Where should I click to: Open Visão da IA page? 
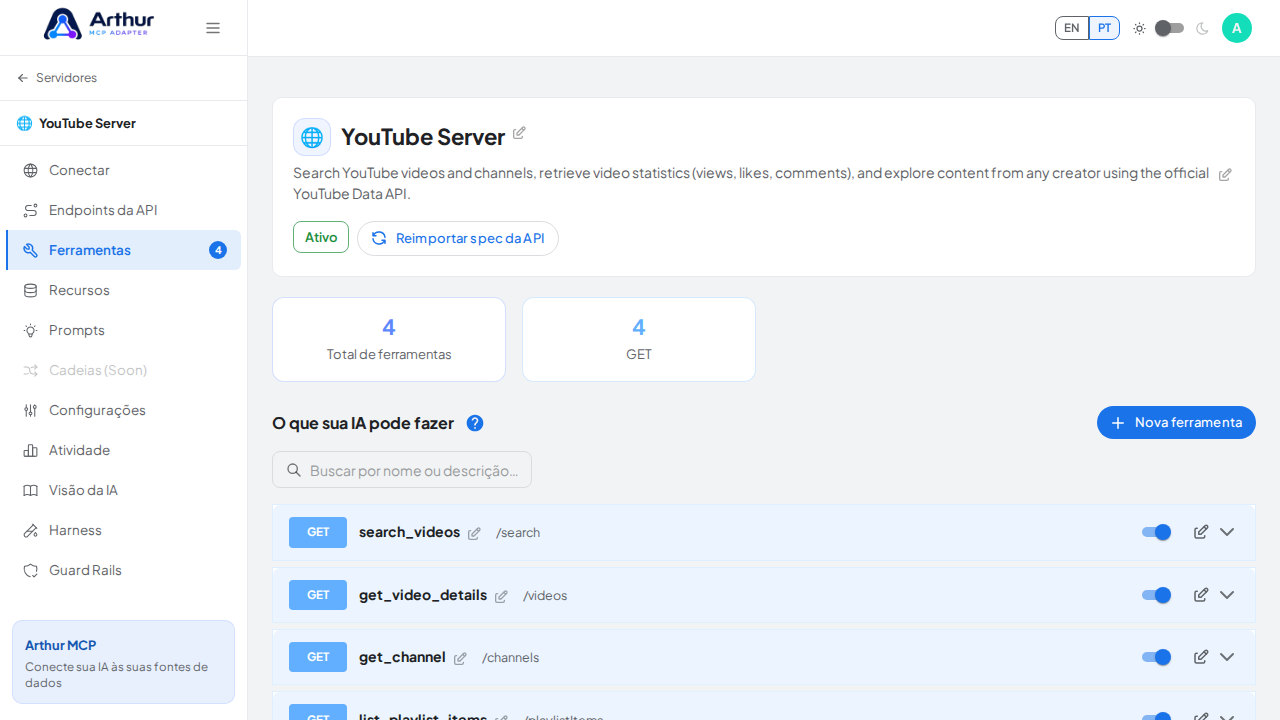point(123,490)
